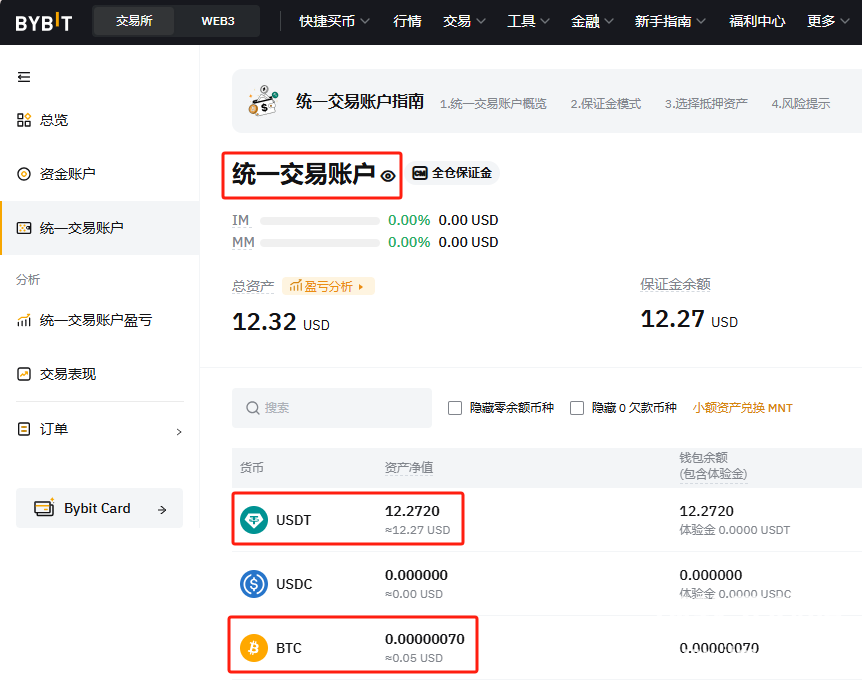Click the USDC net value 0.000000

coord(416,575)
